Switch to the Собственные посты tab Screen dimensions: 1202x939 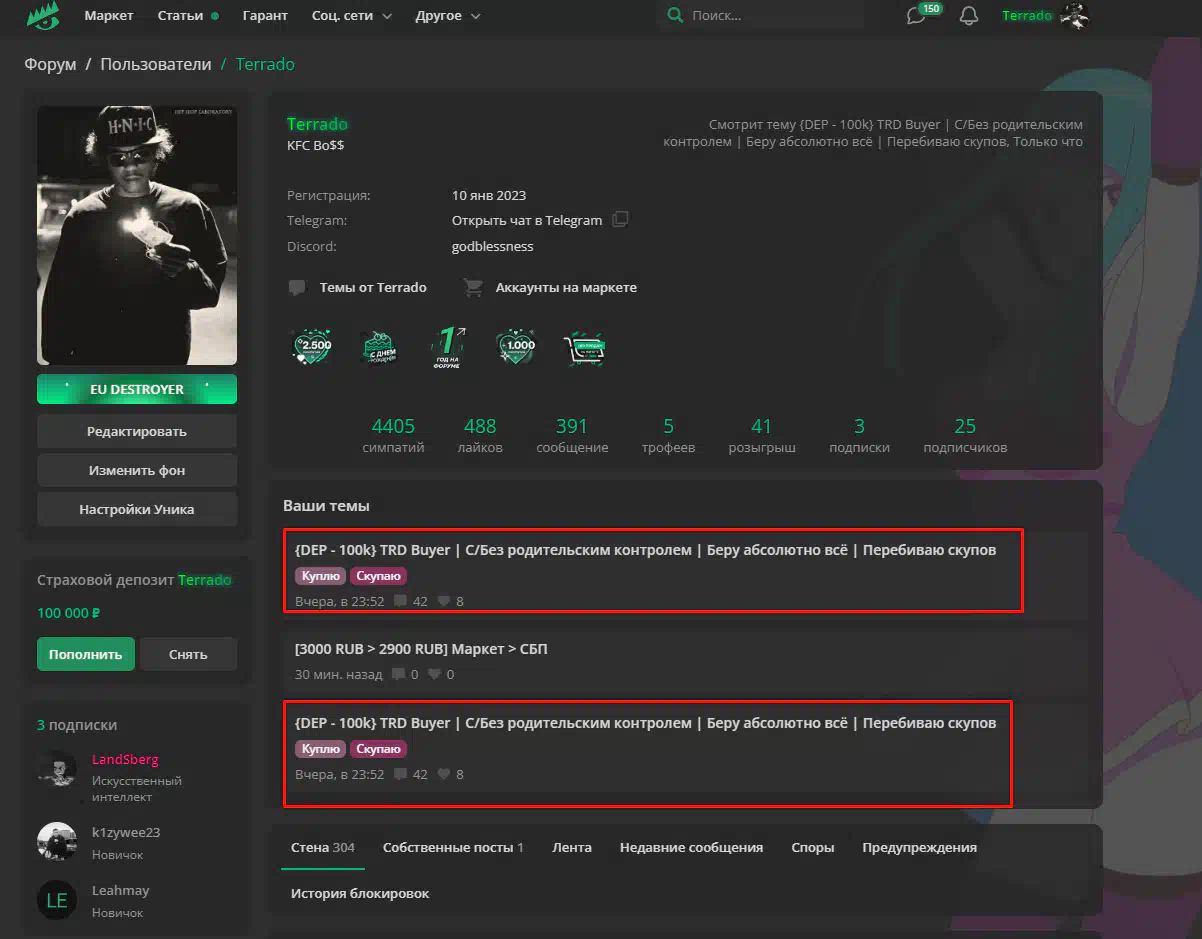[x=453, y=847]
